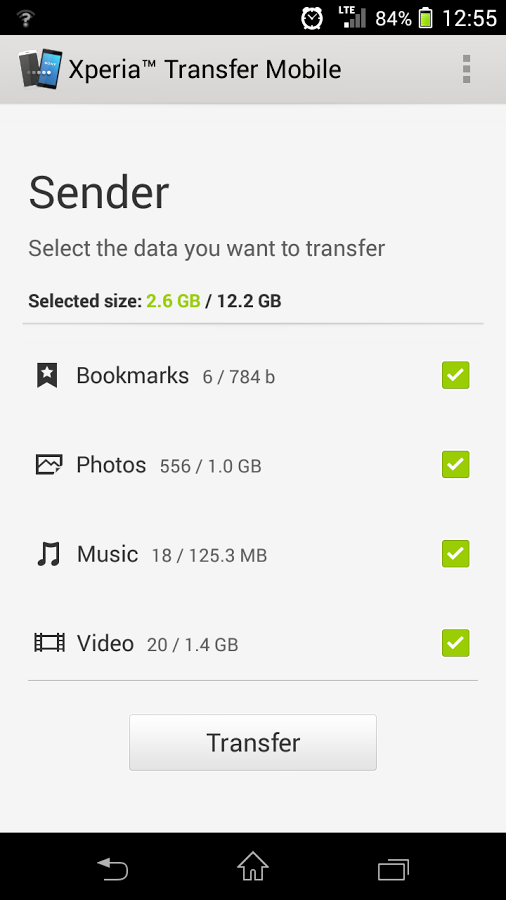The image size is (506, 900).
Task: Tap the Photos picture icon
Action: coord(48,464)
